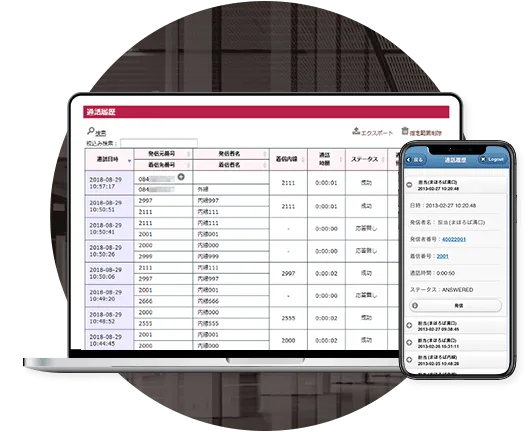This screenshot has width=530, height=432.
Task: Expand the 2013-02-27 09:38:45 phone entry
Action: click(409, 325)
